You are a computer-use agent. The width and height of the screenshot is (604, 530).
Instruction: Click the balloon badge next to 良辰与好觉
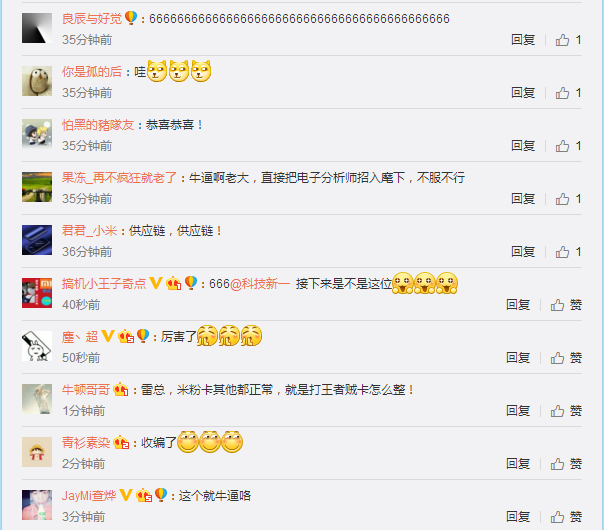(x=131, y=18)
